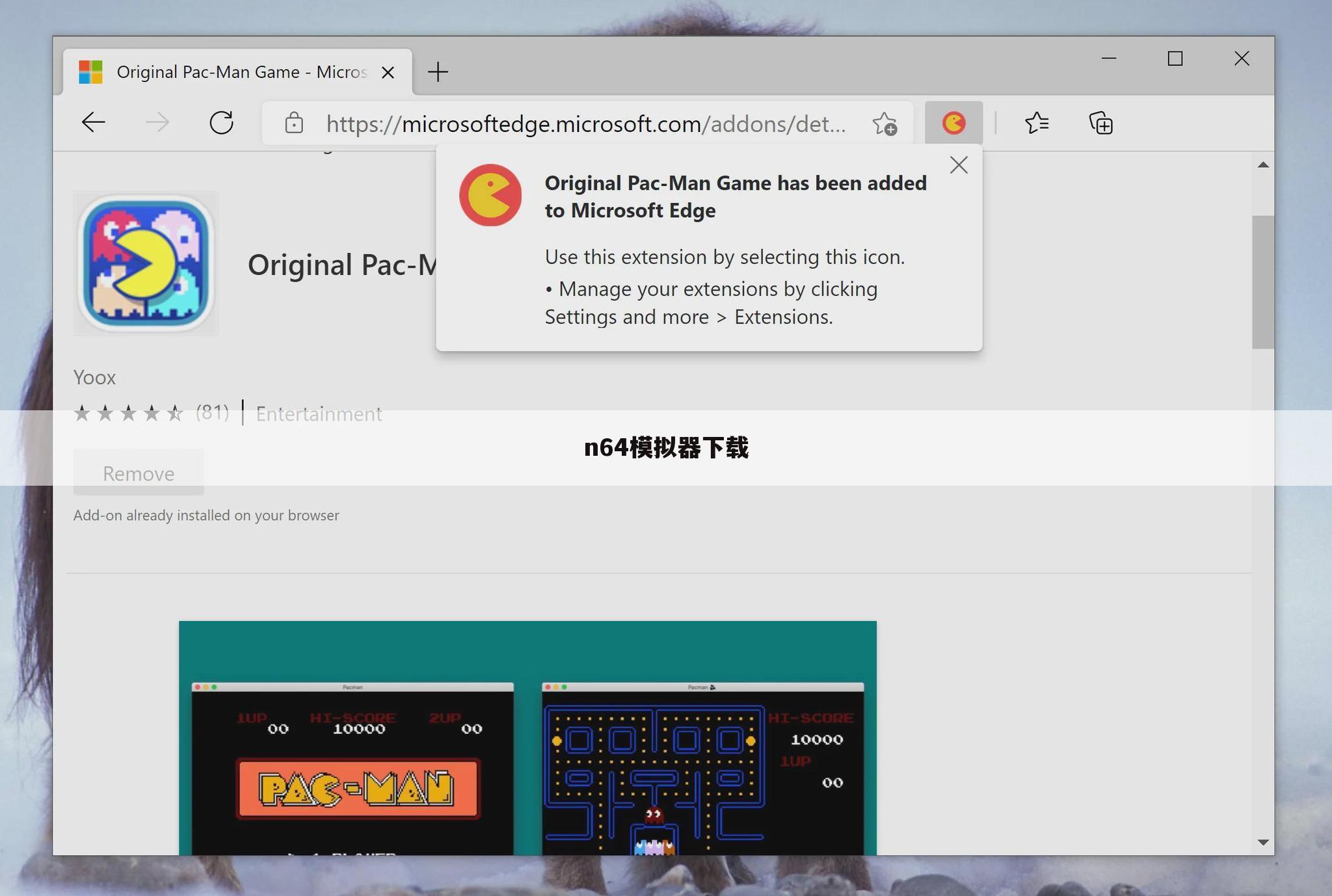Click the Microsoft logo favicon on tab

coord(90,72)
